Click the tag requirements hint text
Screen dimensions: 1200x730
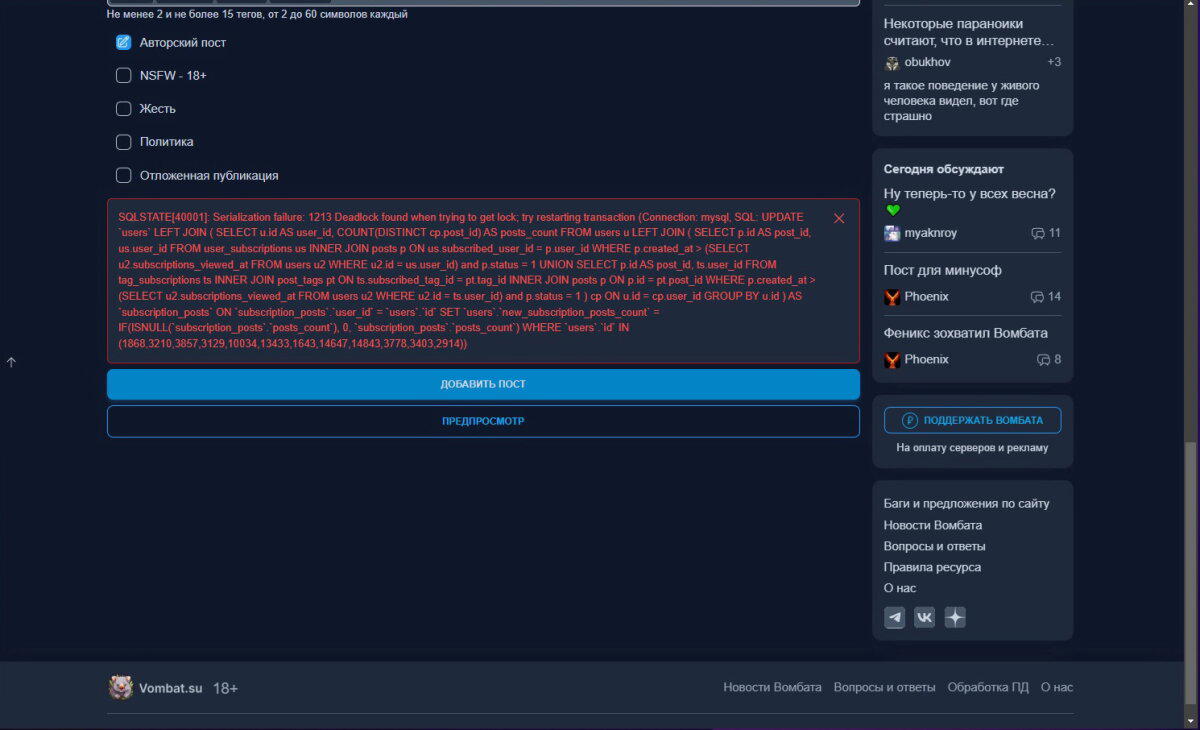click(257, 14)
